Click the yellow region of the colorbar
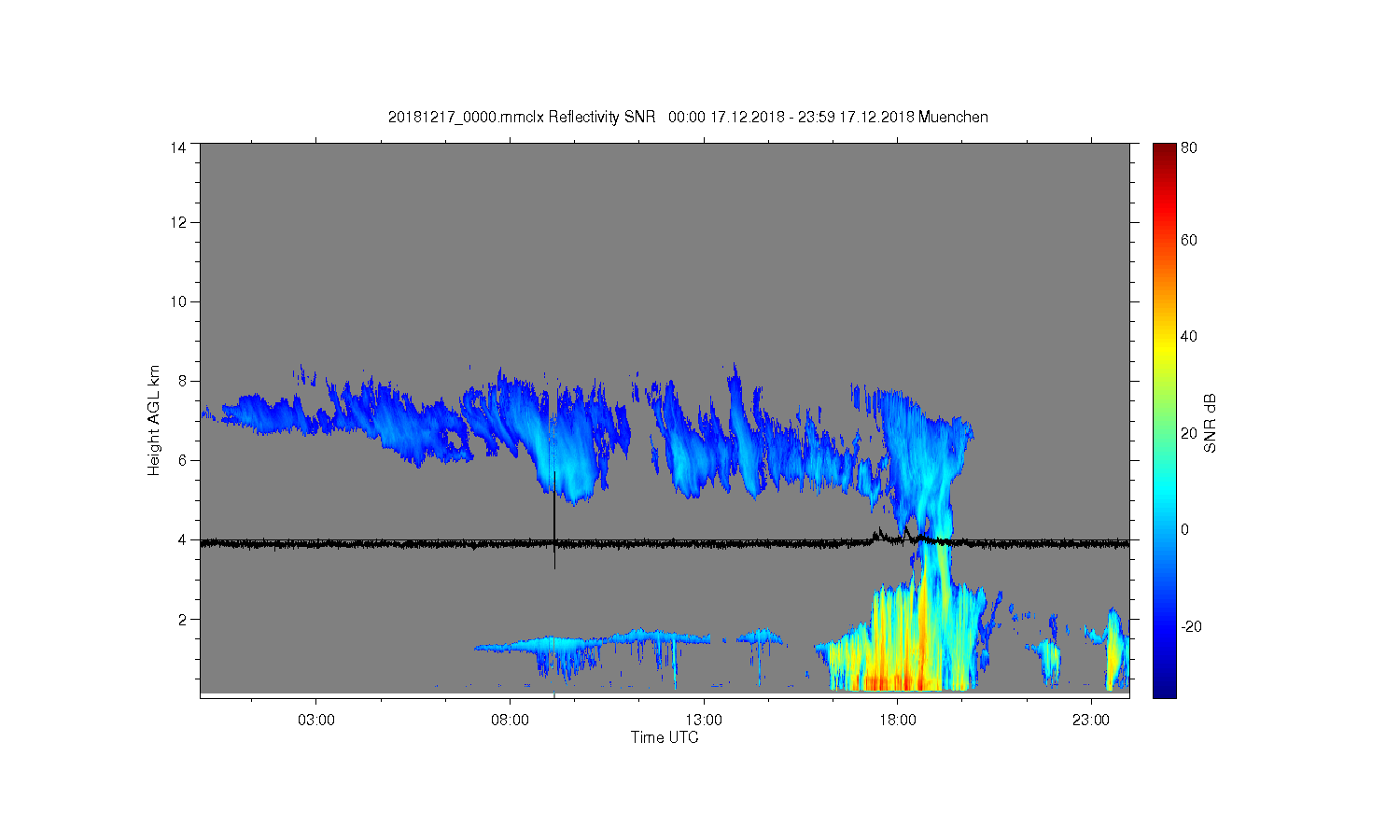Viewport: 1400px width, 840px height. tap(1164, 350)
